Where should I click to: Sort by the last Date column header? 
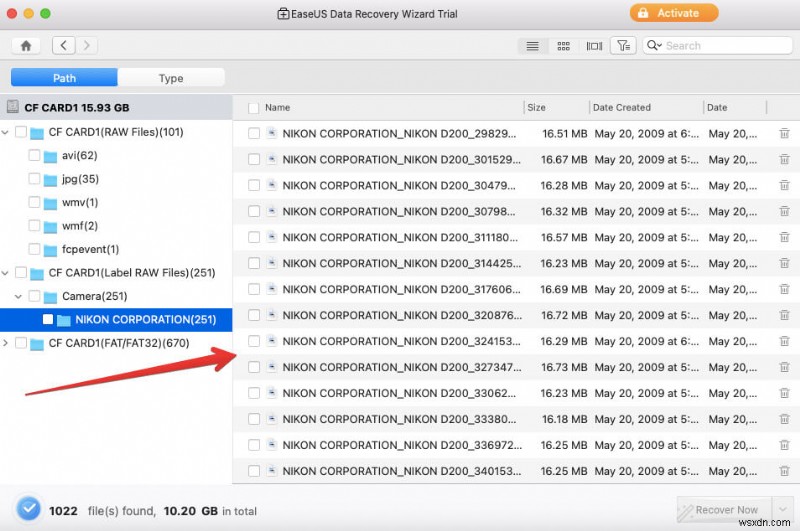point(717,108)
